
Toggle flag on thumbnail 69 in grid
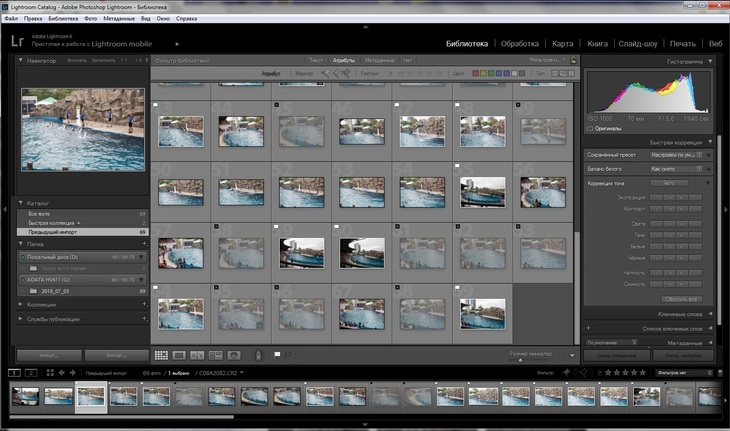[458, 288]
